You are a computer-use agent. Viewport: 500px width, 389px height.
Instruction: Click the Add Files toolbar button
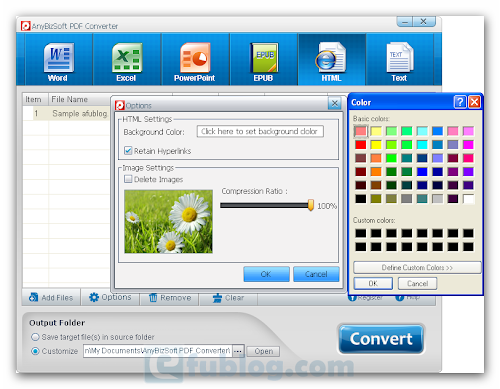tap(51, 297)
